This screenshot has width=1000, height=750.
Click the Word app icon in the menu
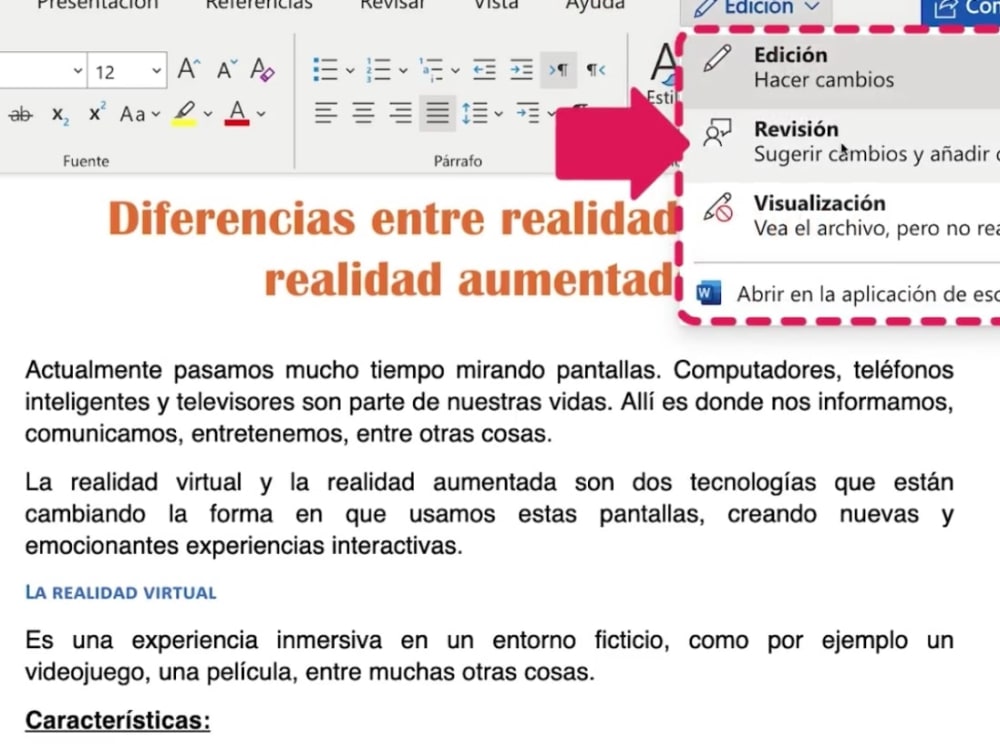click(709, 293)
